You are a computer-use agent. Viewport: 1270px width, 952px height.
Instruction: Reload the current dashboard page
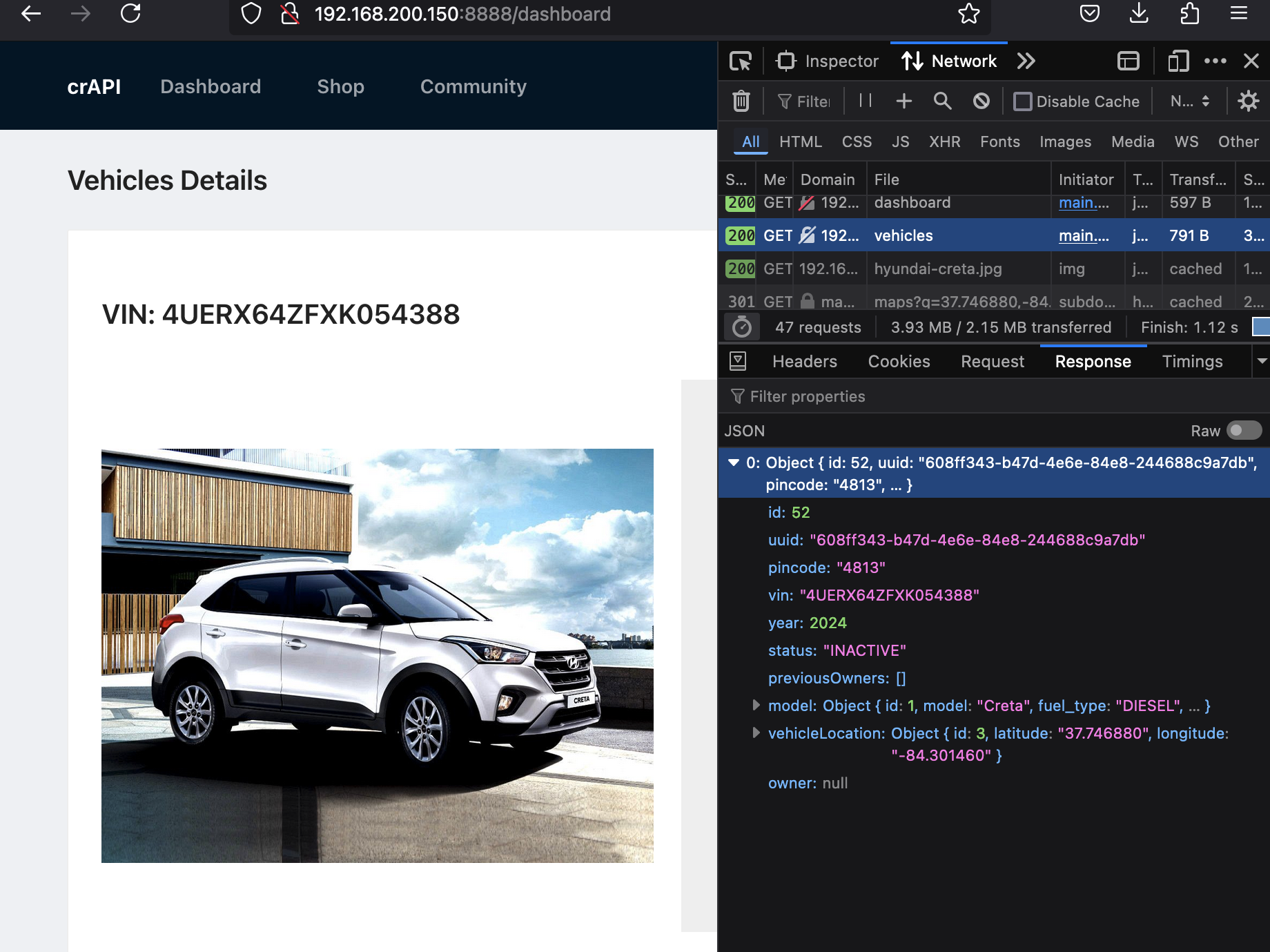[130, 14]
